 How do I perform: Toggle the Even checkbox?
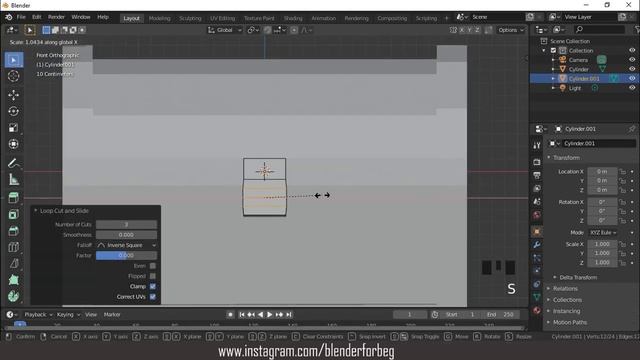[x=153, y=266]
